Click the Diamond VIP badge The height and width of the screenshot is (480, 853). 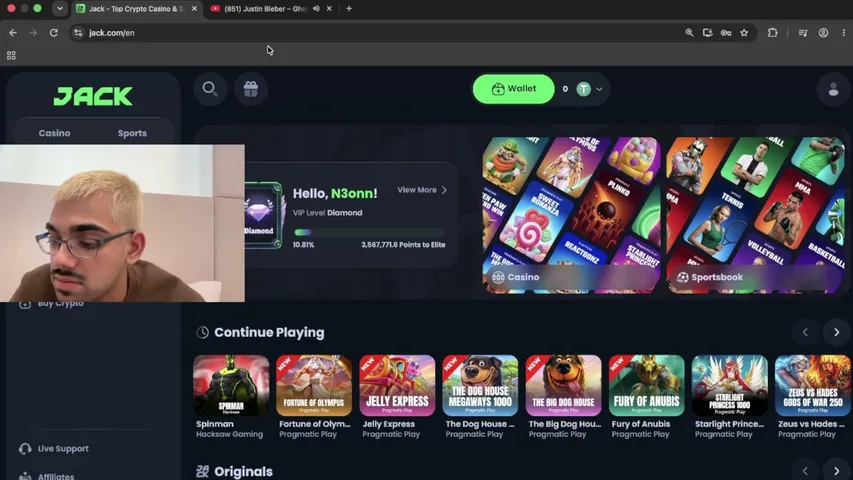(x=264, y=215)
